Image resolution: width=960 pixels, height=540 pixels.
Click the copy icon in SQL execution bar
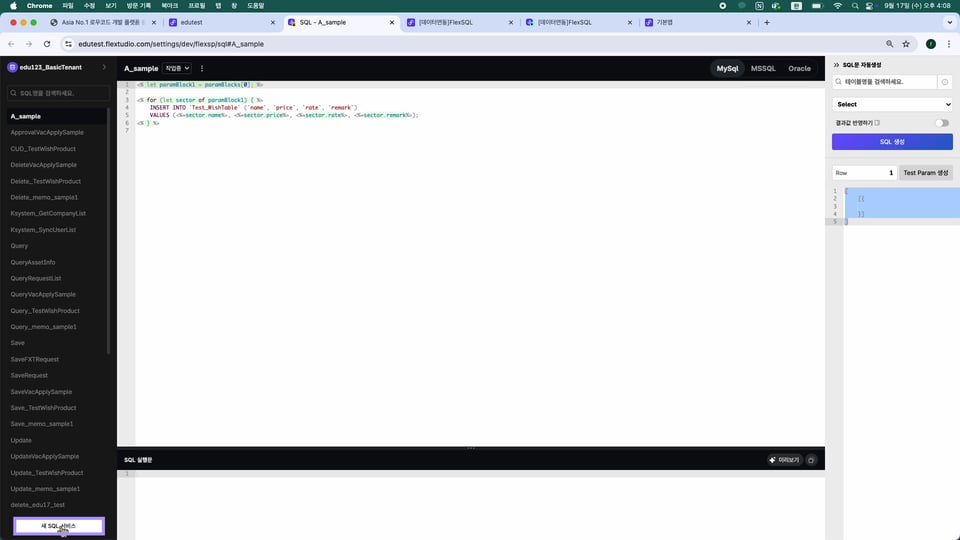coord(811,460)
